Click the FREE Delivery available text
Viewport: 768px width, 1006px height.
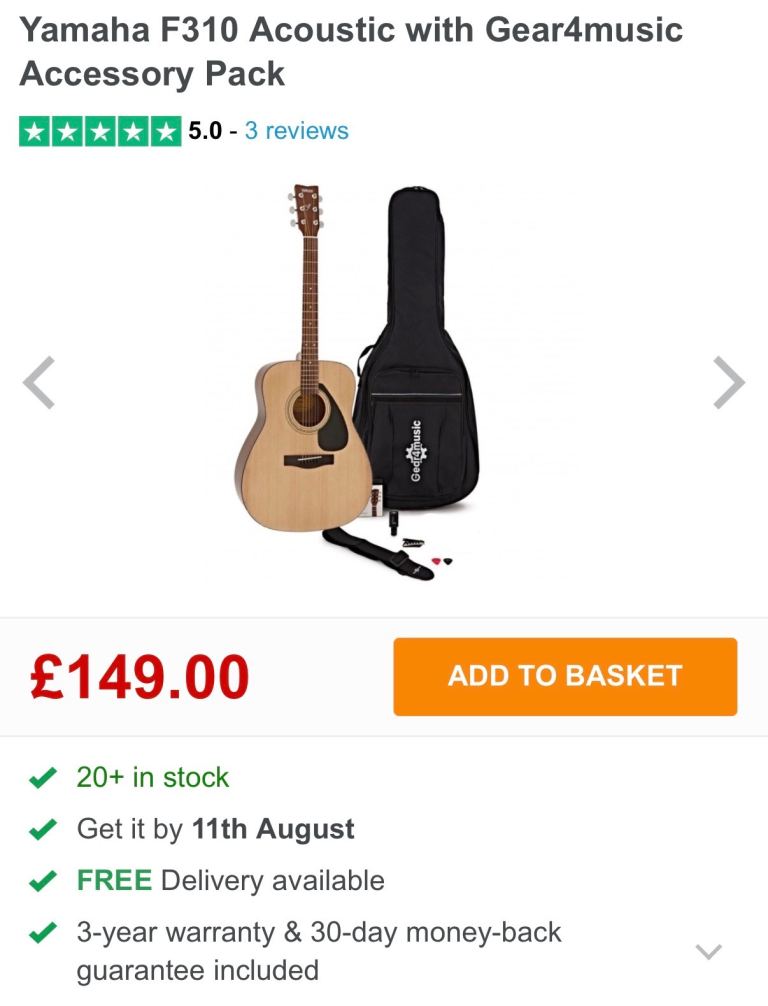pos(231,880)
